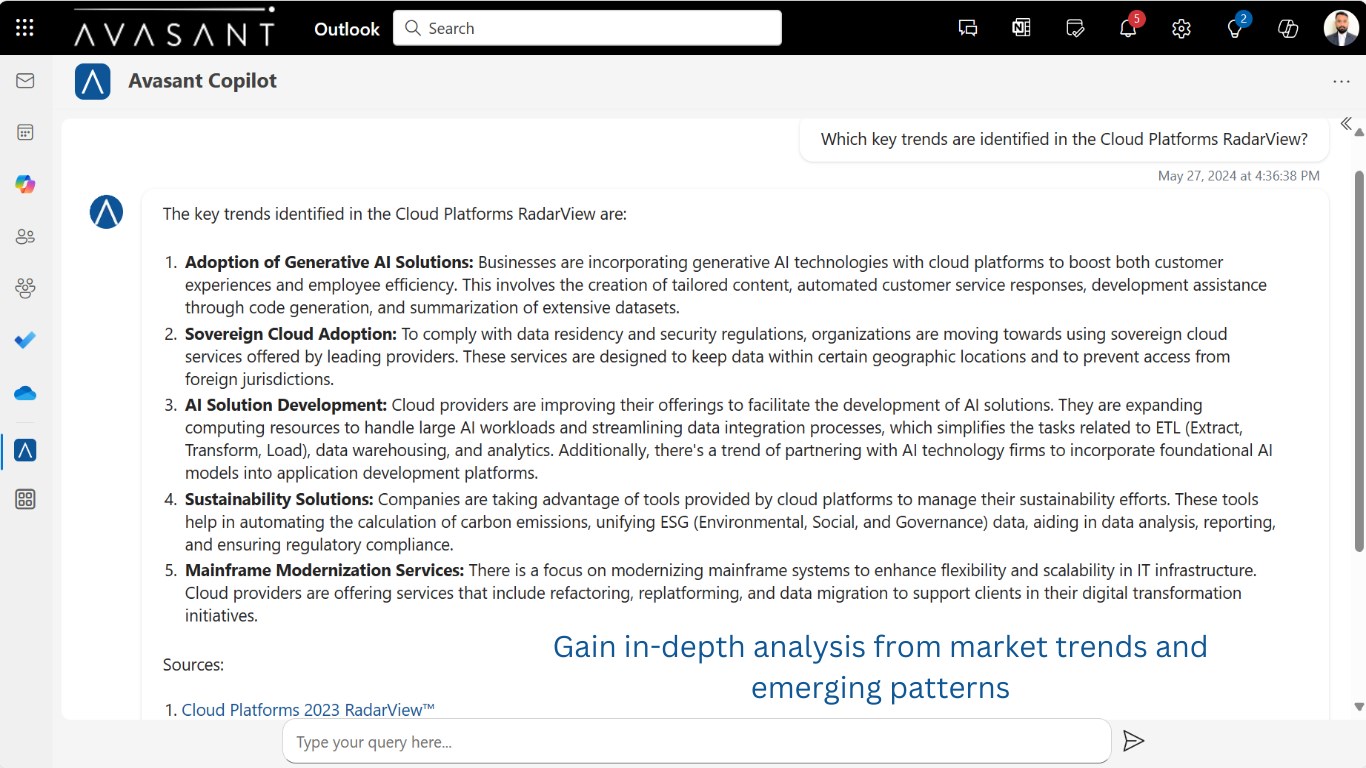1366x768 pixels.
Task: Open OneDrive cloud icon in sidebar
Action: point(25,394)
